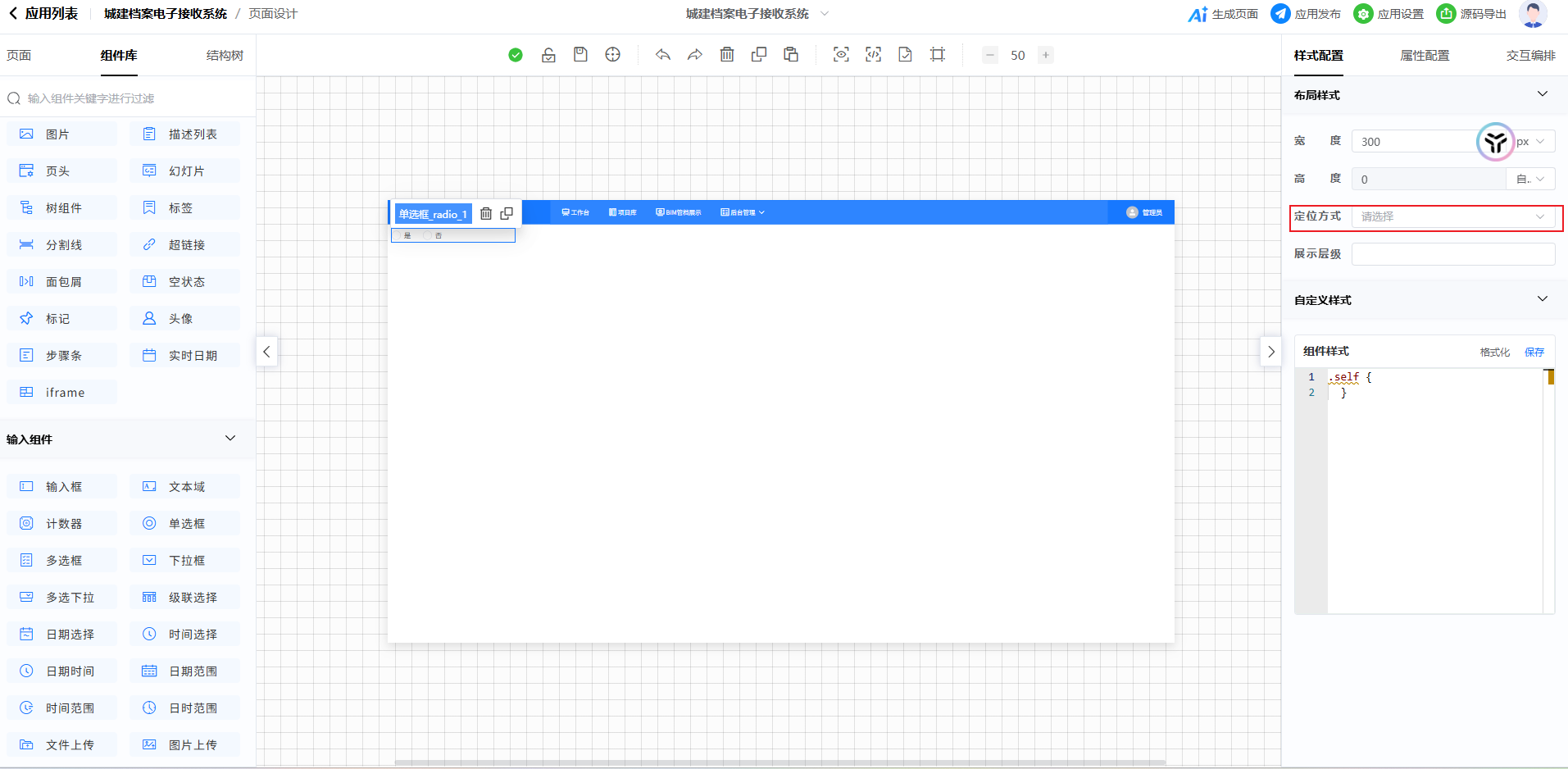Click the paste clipboard icon in toolbar
Viewport: 1568px width, 769px height.
coord(791,55)
